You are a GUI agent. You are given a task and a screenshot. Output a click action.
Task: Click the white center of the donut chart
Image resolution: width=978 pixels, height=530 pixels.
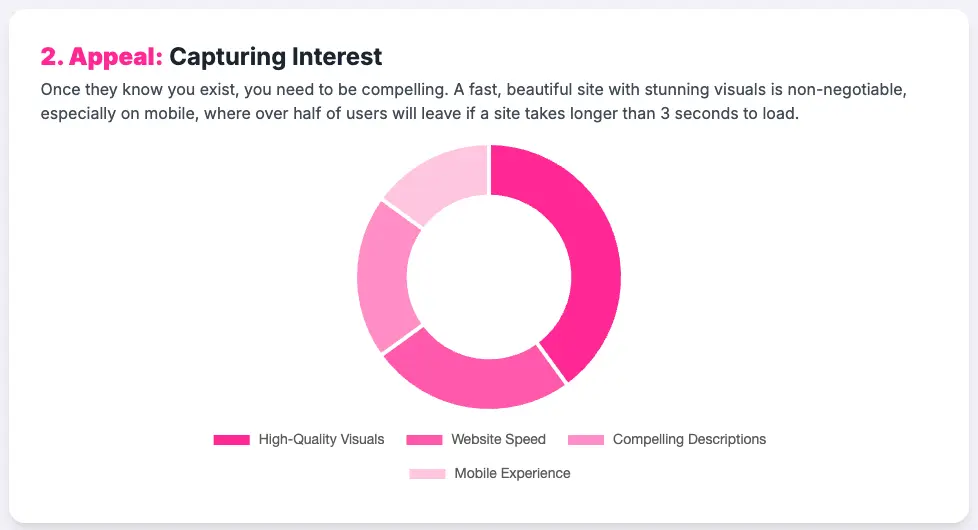click(489, 277)
